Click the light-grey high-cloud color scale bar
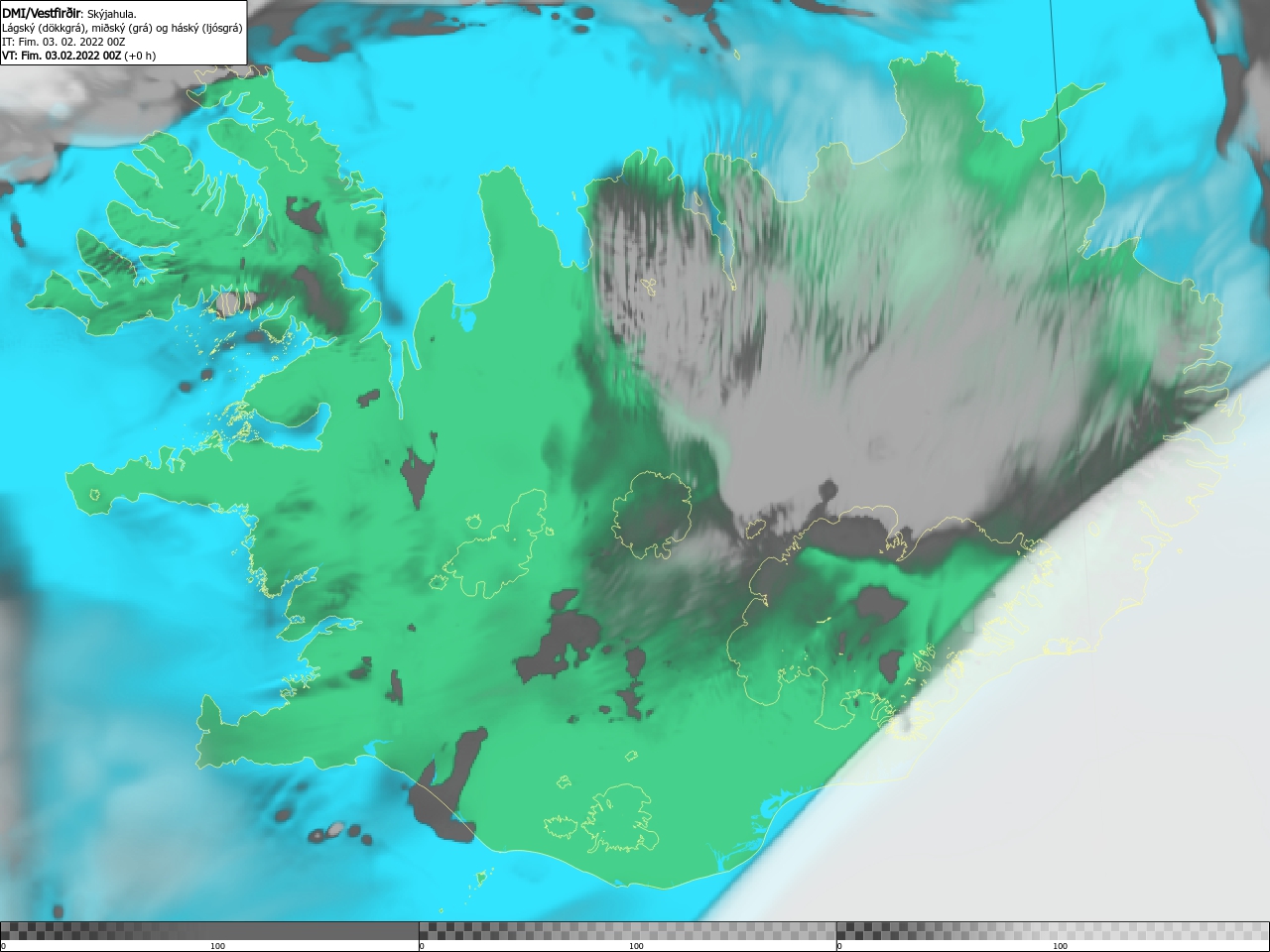Image resolution: width=1270 pixels, height=952 pixels. pyautogui.click(x=1053, y=931)
